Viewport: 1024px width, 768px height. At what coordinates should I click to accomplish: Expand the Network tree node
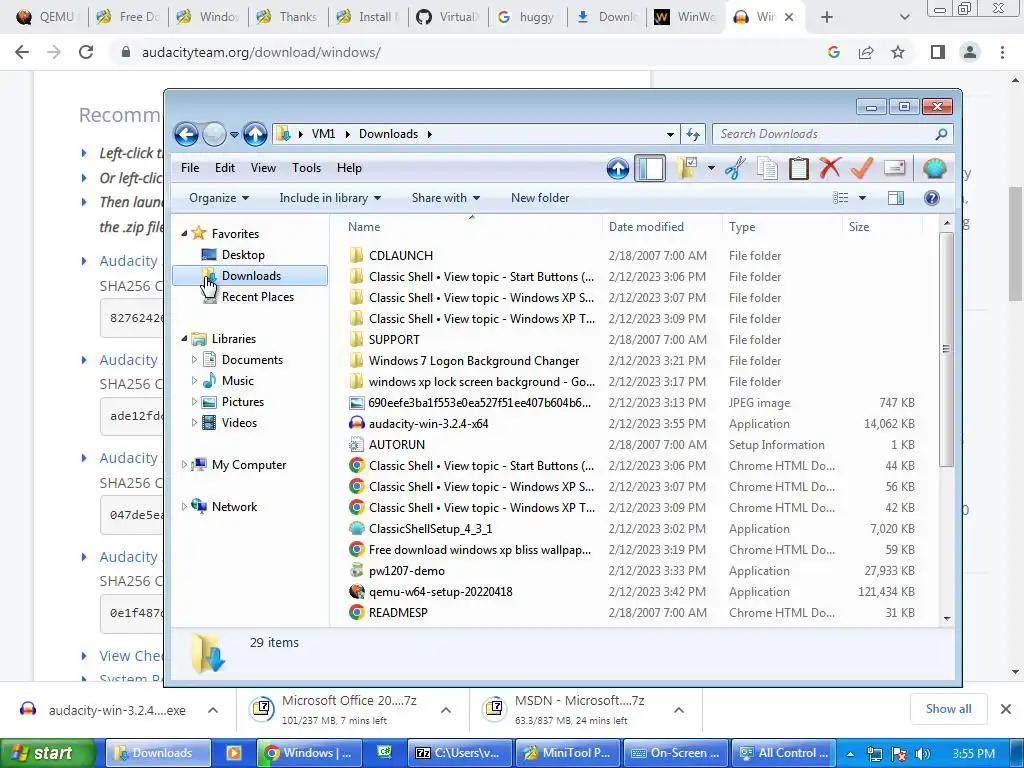coord(184,507)
